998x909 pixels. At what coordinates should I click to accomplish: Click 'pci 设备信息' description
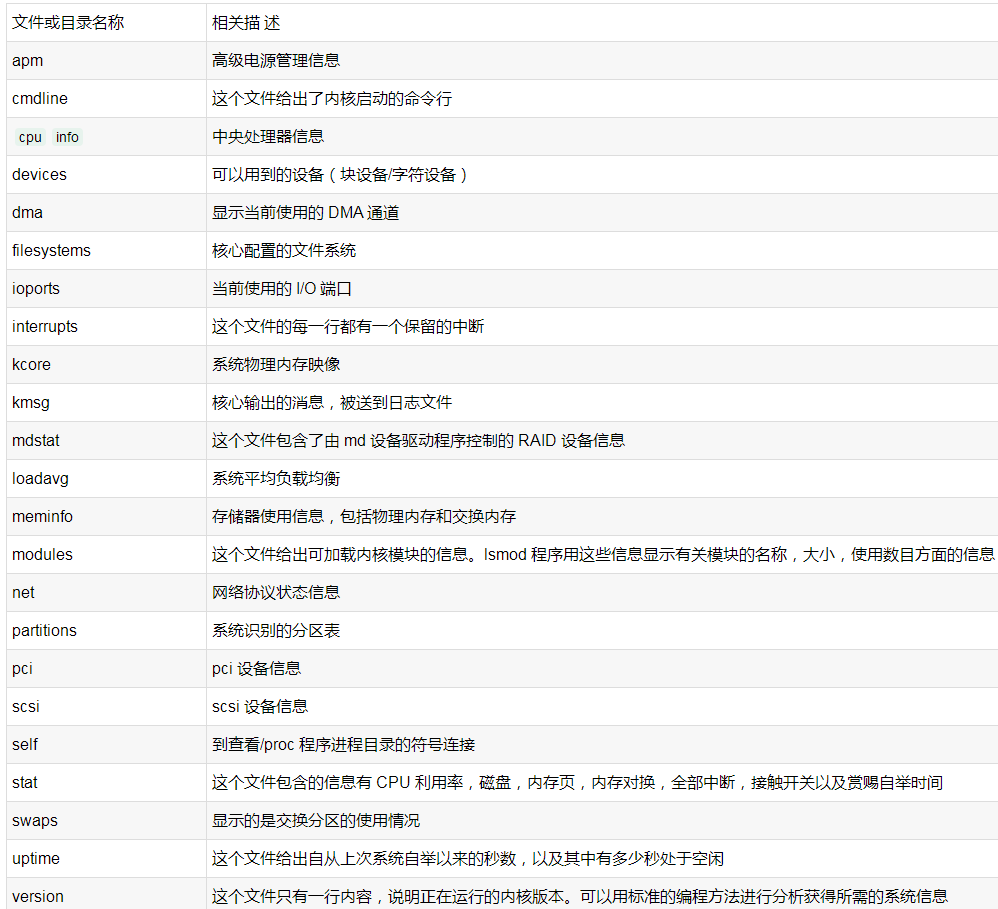pos(256,668)
